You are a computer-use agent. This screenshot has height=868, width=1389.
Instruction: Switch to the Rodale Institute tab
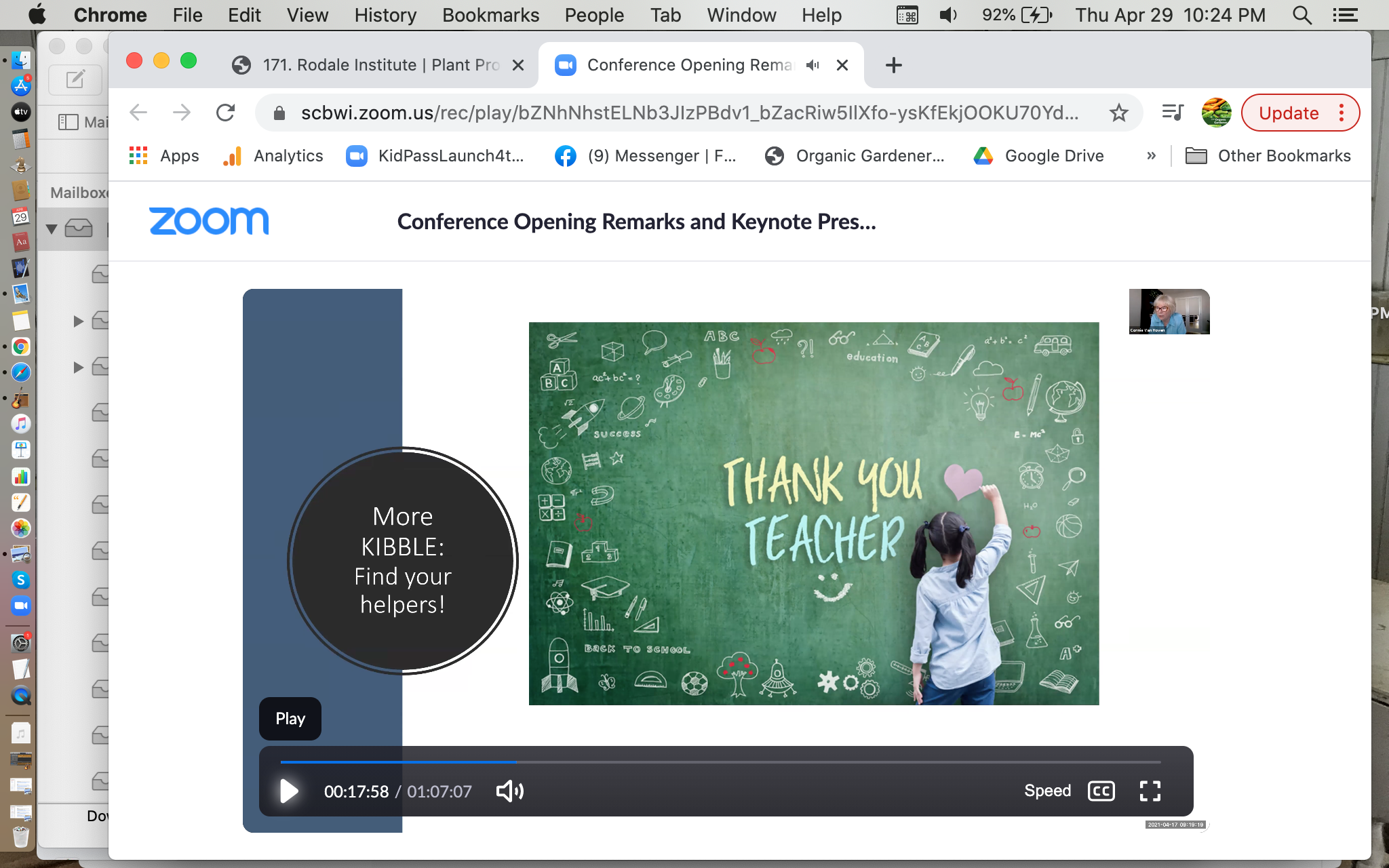coord(380,65)
